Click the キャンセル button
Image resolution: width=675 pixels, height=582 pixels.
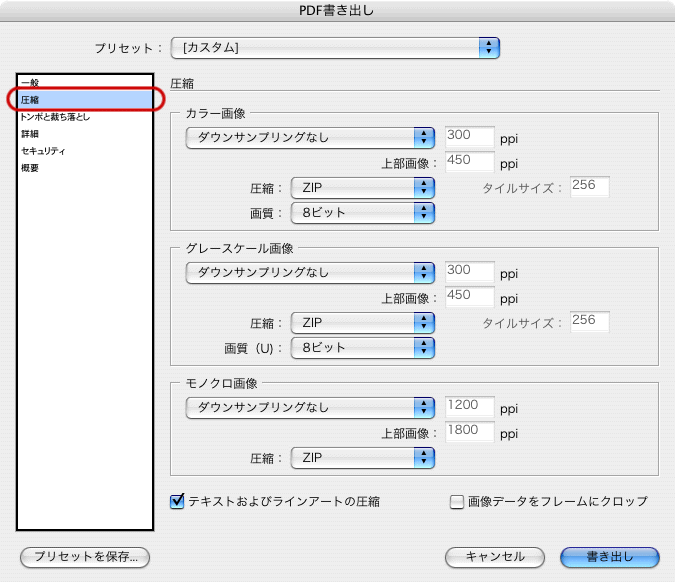pos(495,557)
